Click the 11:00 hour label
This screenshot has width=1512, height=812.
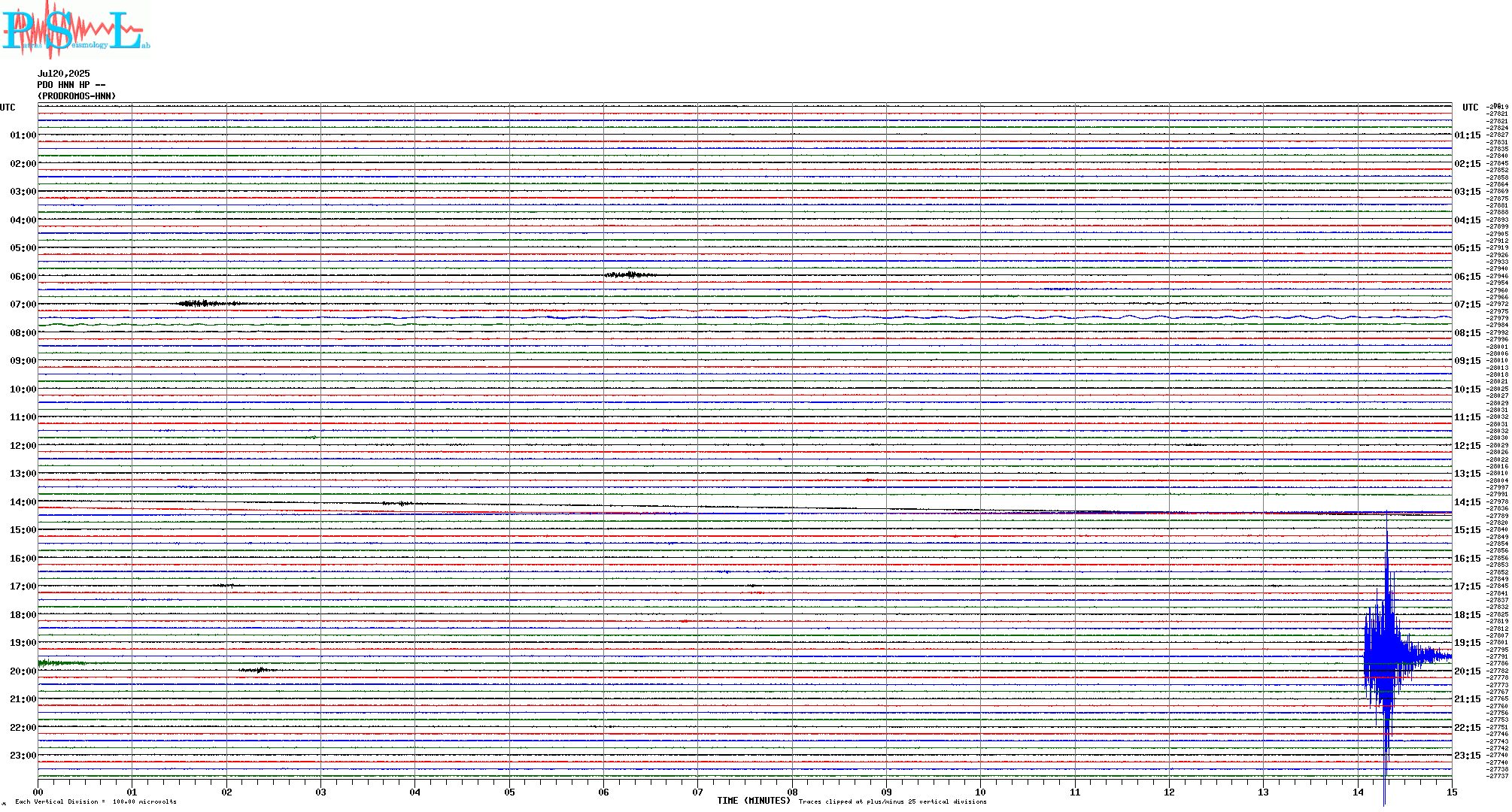(23, 417)
